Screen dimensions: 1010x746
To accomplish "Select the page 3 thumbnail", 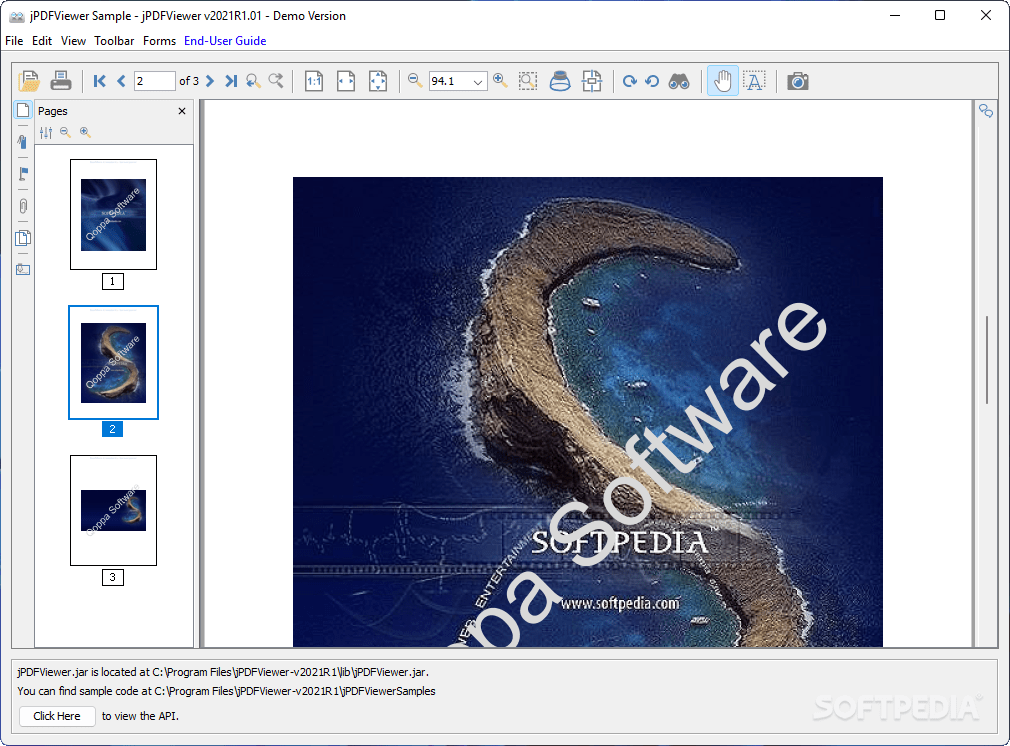I will click(x=113, y=510).
